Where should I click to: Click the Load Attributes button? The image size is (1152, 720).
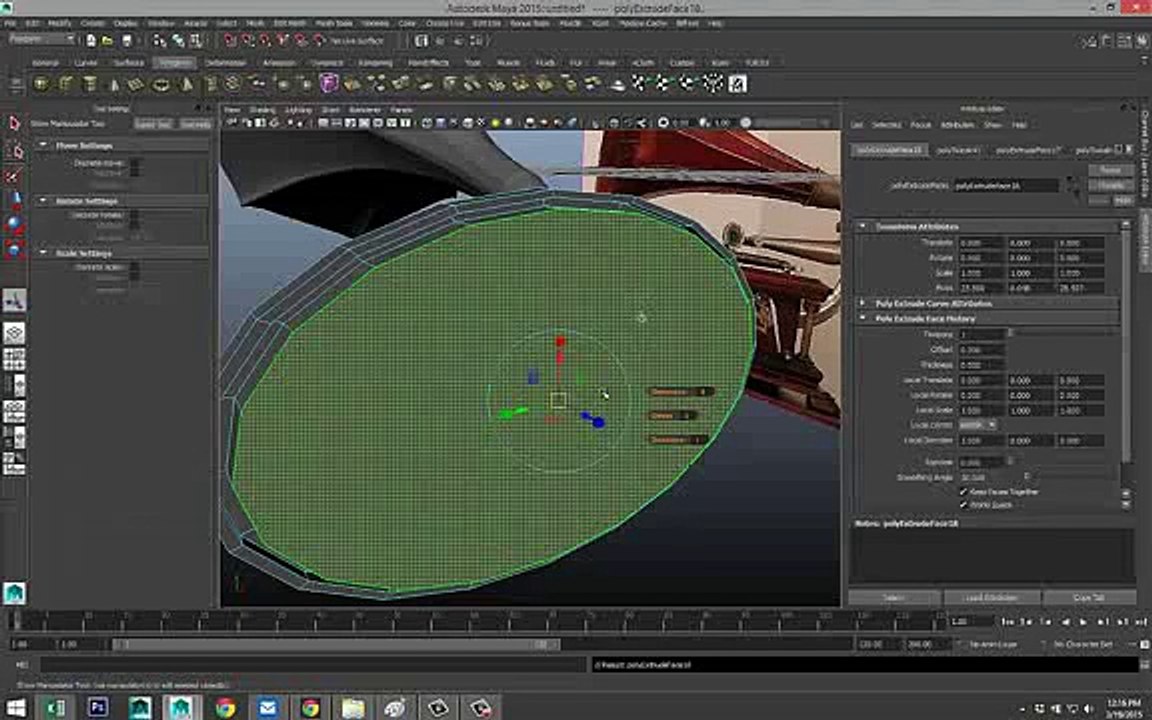[991, 597]
